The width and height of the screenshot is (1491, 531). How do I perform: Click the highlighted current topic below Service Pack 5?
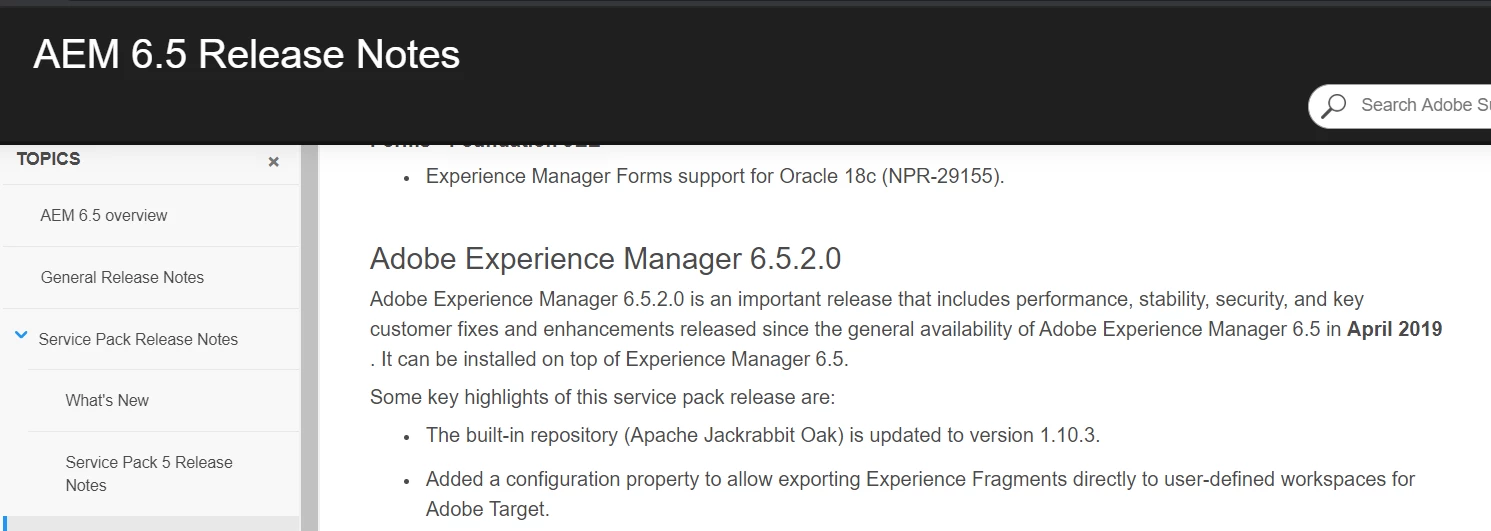(x=150, y=523)
